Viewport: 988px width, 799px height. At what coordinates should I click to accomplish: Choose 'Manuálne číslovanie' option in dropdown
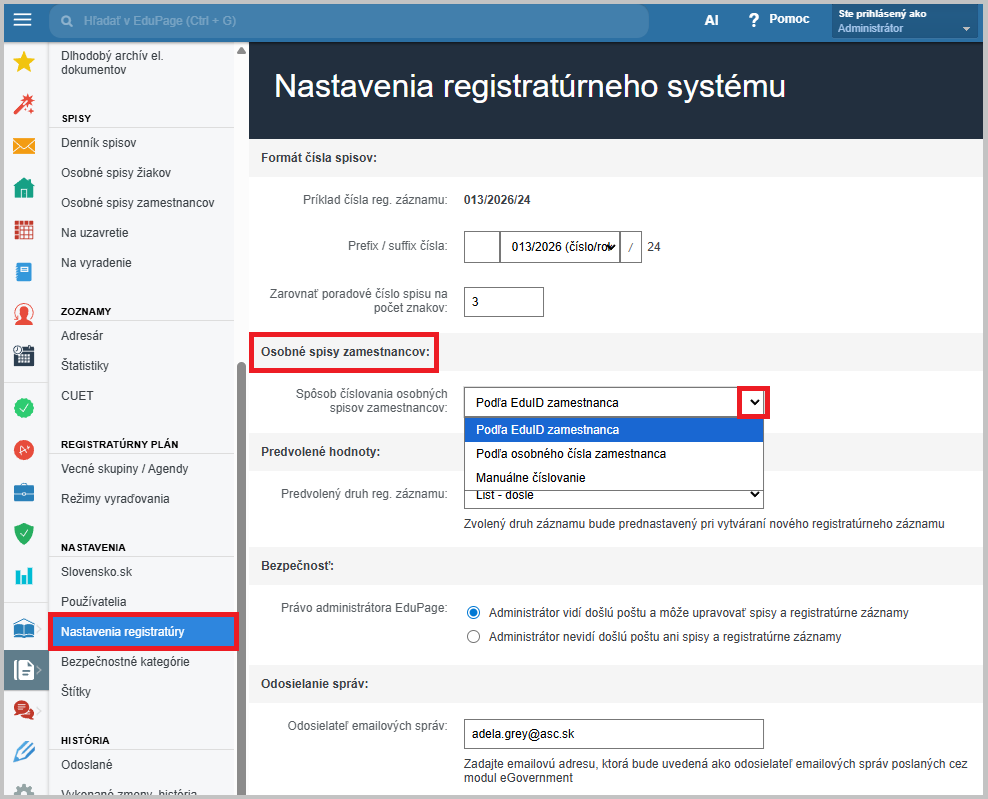530,478
